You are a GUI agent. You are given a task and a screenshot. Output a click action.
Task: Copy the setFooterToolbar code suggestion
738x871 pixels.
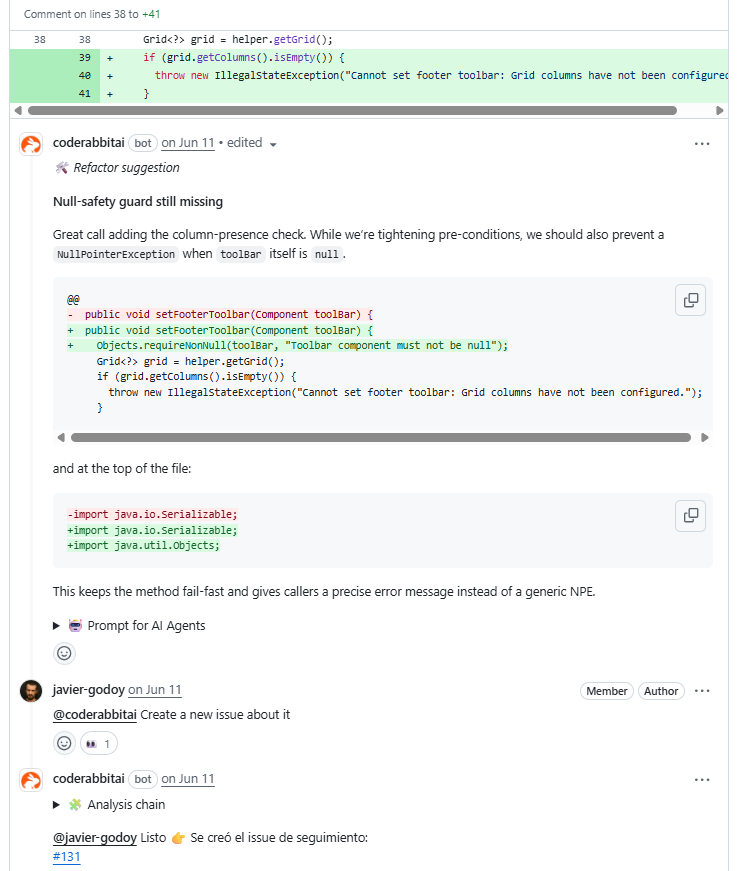tap(690, 300)
